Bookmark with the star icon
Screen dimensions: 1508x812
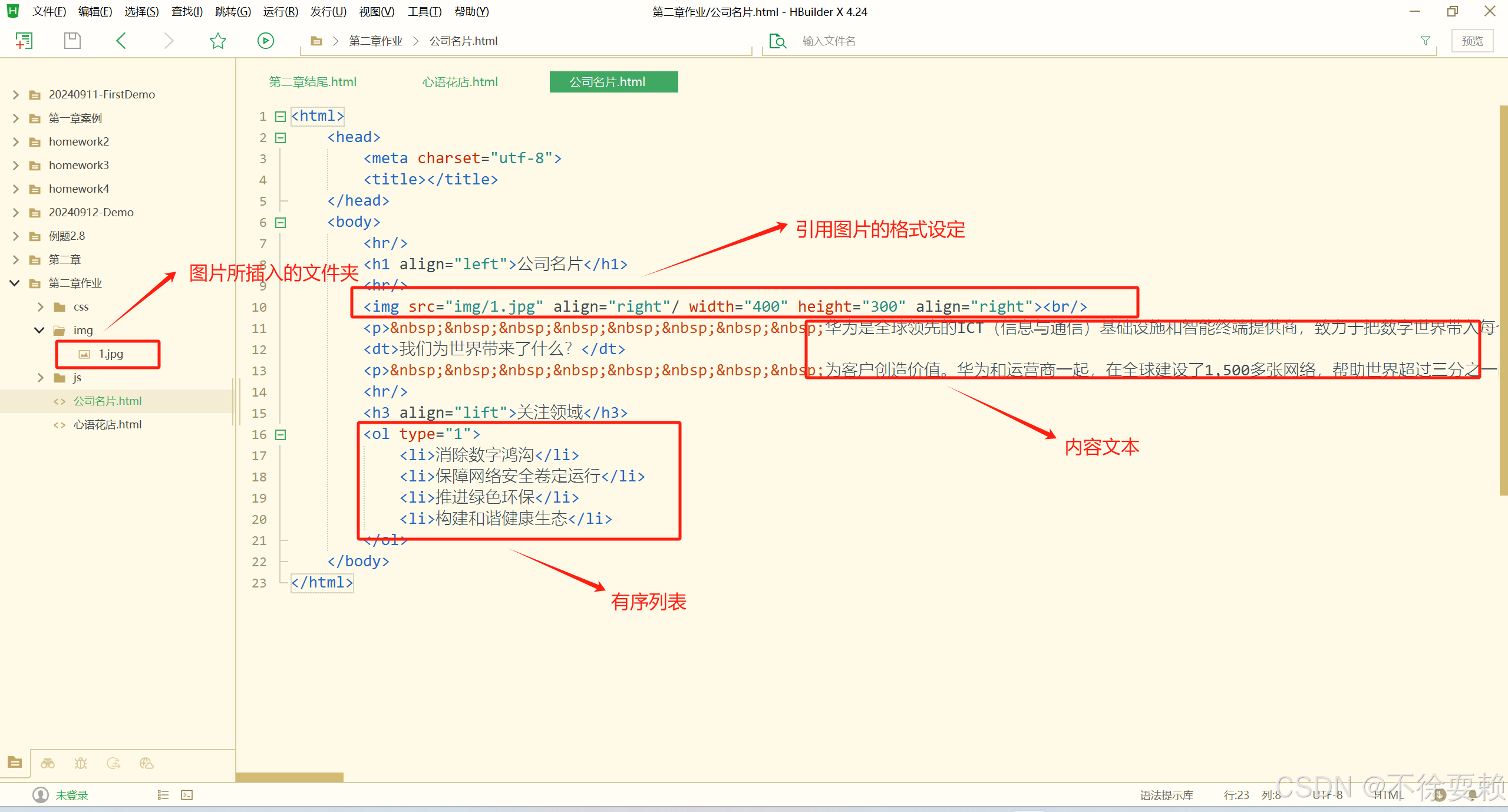point(217,41)
